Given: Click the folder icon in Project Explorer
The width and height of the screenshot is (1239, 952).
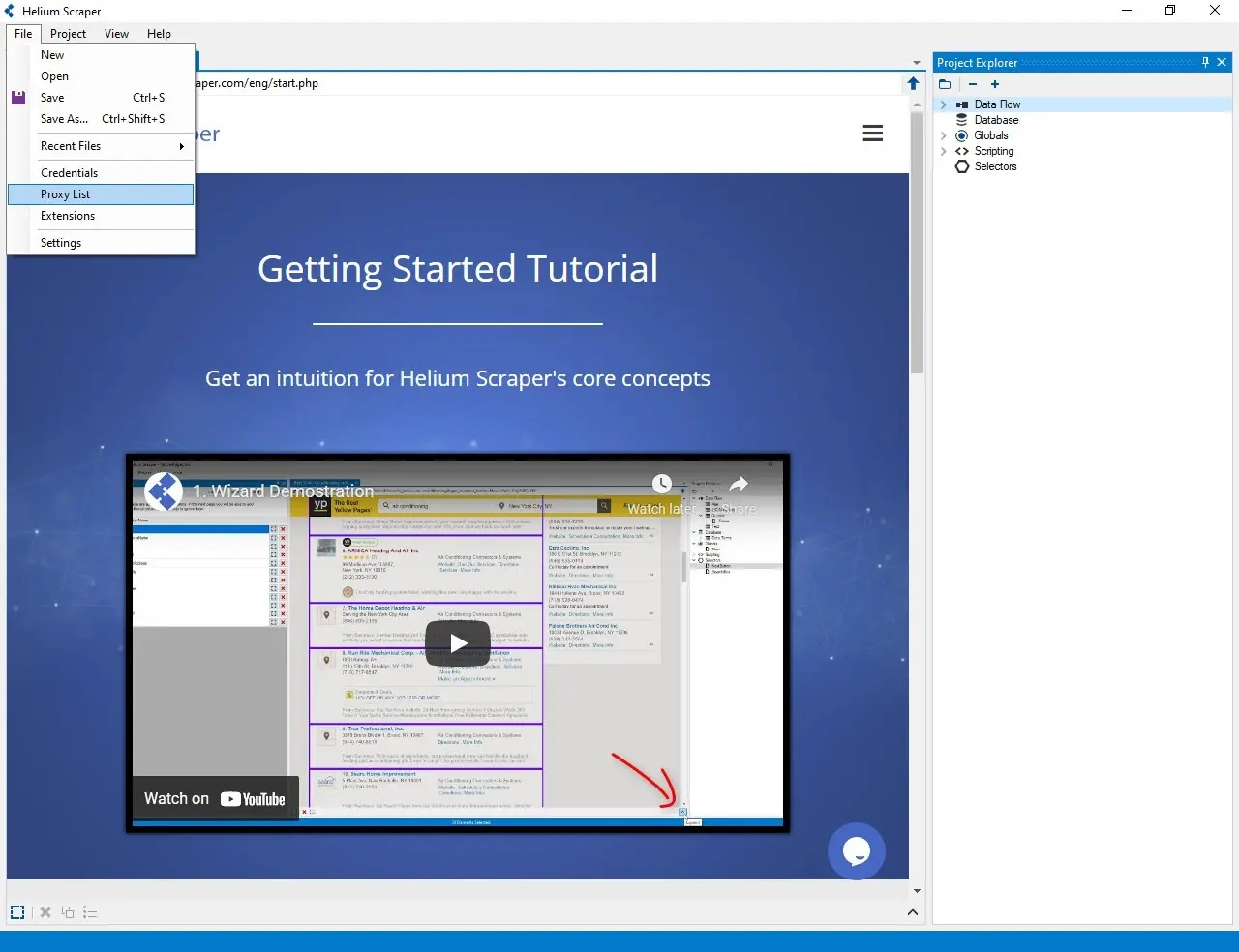Looking at the screenshot, I should click(945, 84).
